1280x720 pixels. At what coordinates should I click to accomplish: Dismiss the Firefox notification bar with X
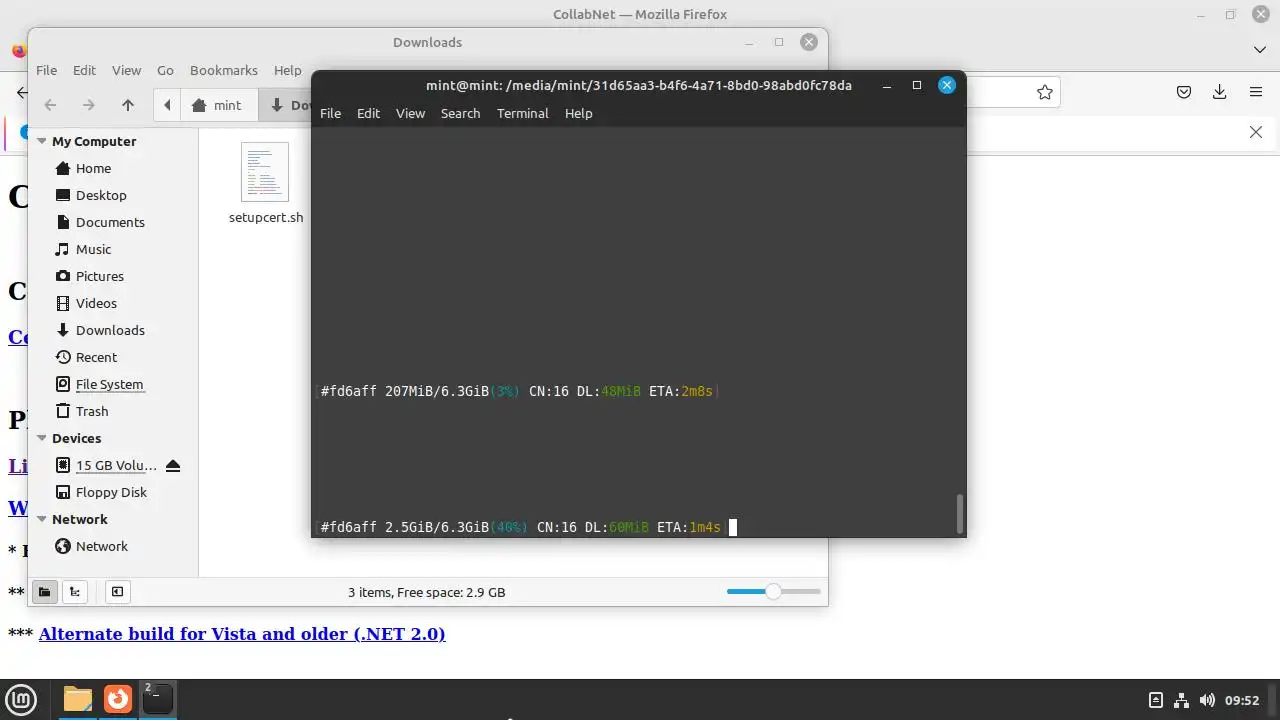point(1256,132)
